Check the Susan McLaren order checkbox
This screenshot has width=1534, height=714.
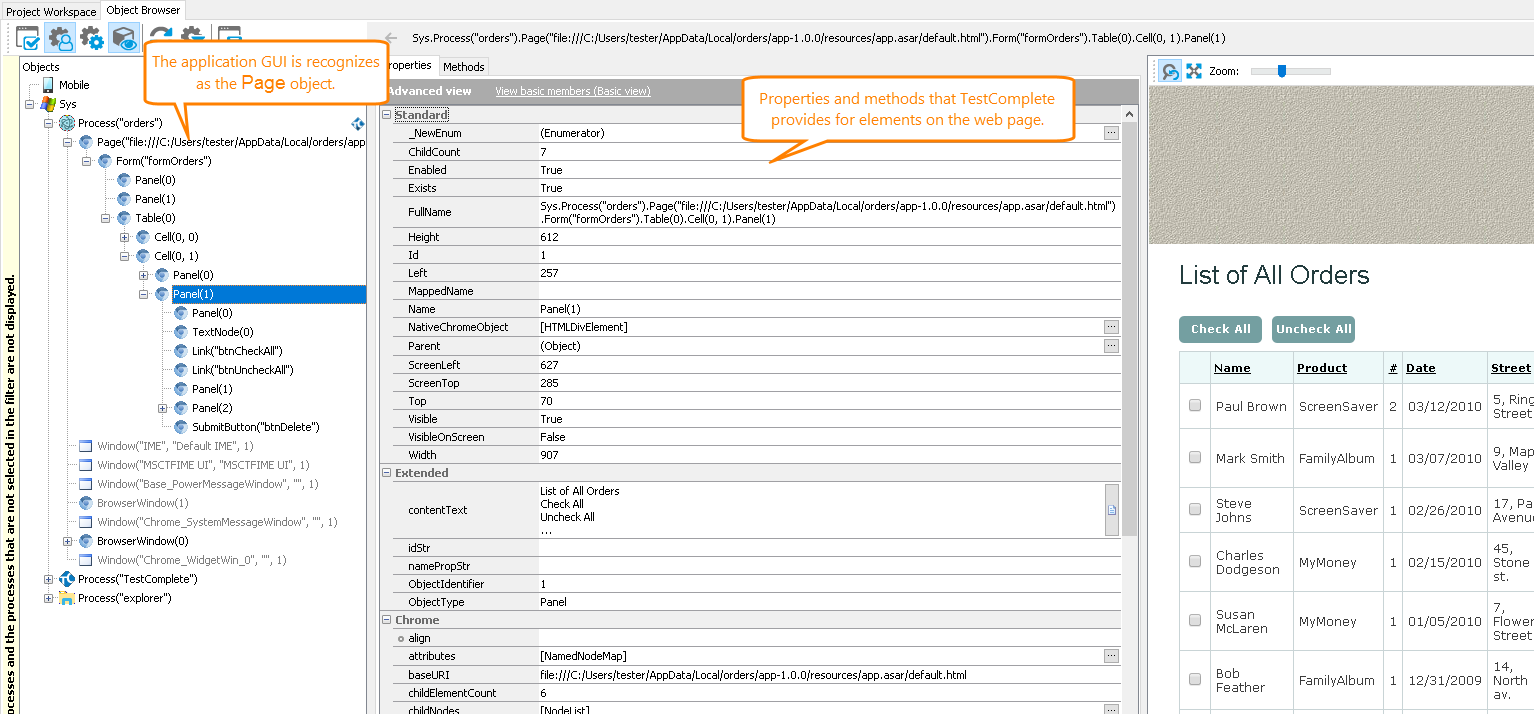[x=1195, y=620]
